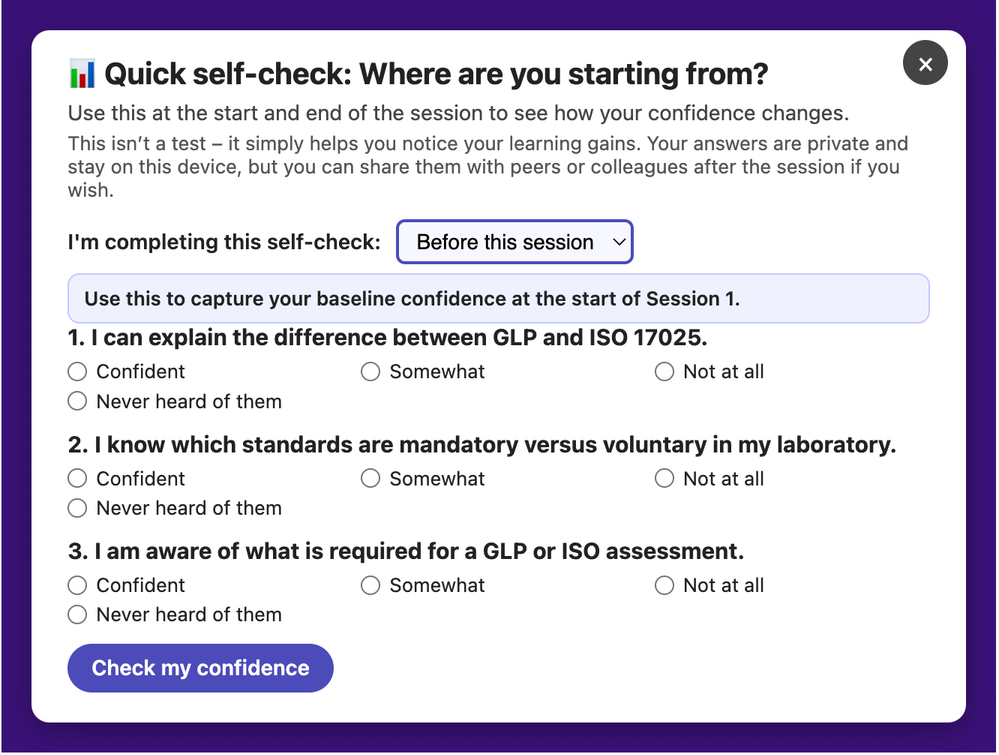Viewport: 999px width, 755px height.
Task: Choose Never heard of them for question 3
Action: click(78, 615)
